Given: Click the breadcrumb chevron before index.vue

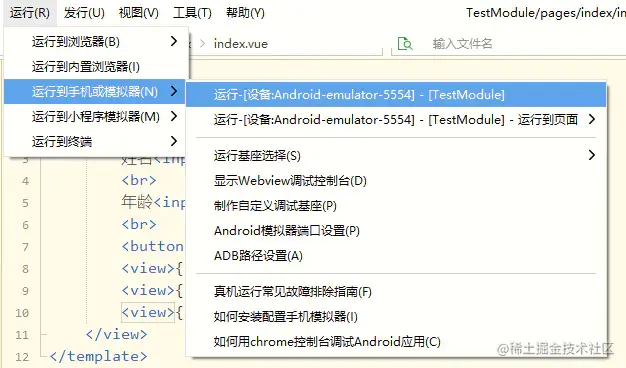Looking at the screenshot, I should pyautogui.click(x=202, y=44).
